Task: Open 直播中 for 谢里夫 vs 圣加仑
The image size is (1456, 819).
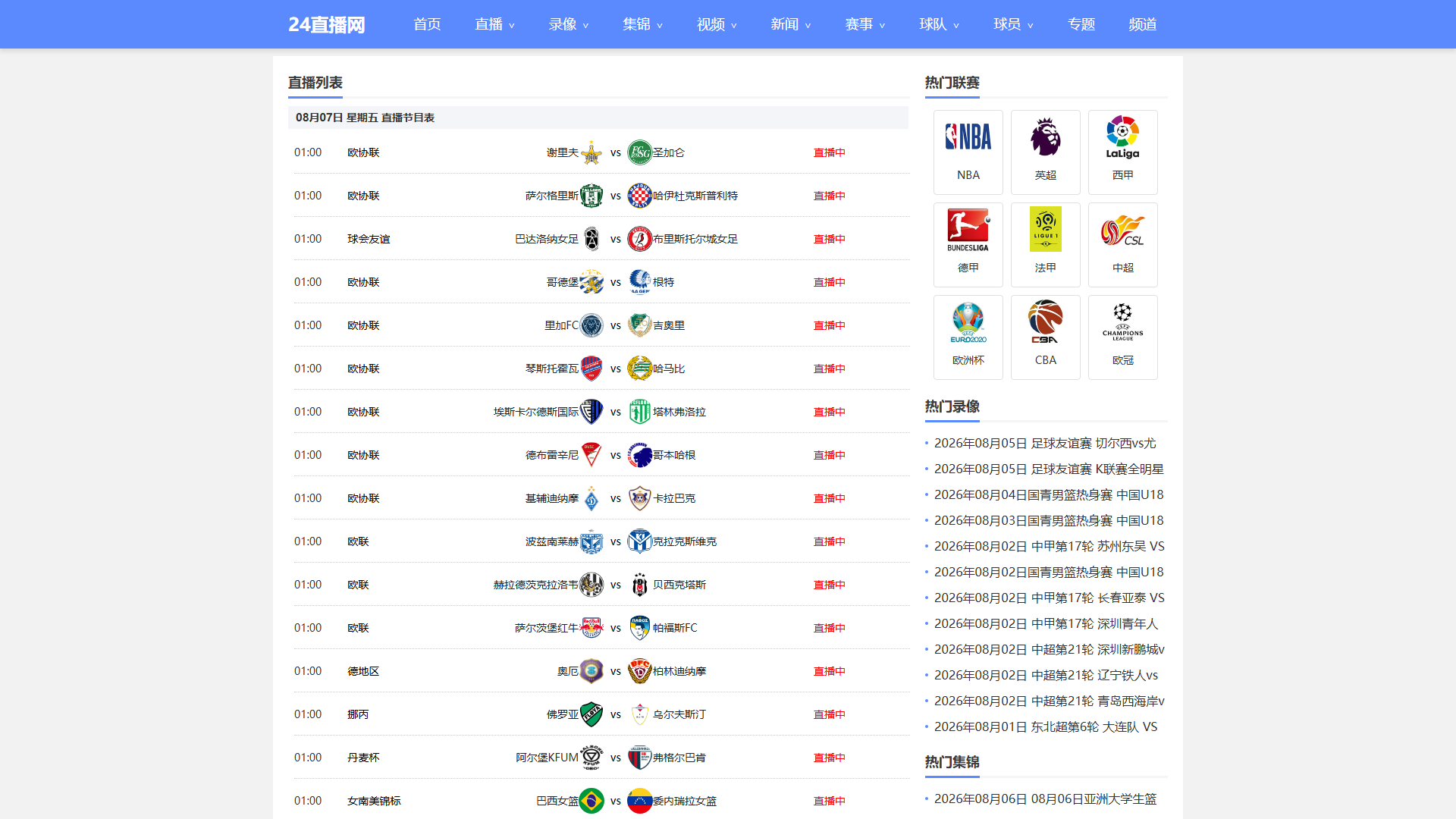Action: click(830, 152)
